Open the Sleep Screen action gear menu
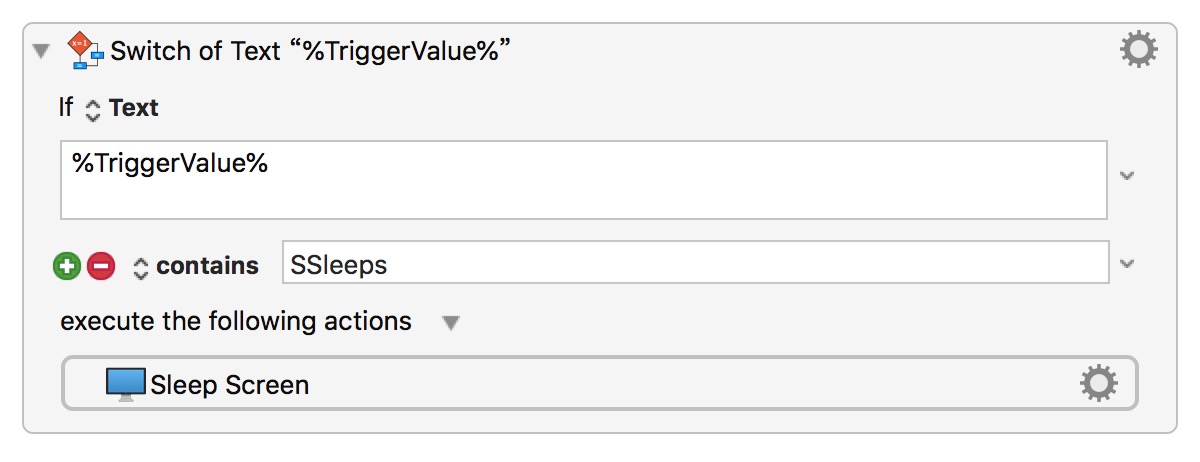This screenshot has height=462, width=1200. click(1098, 384)
